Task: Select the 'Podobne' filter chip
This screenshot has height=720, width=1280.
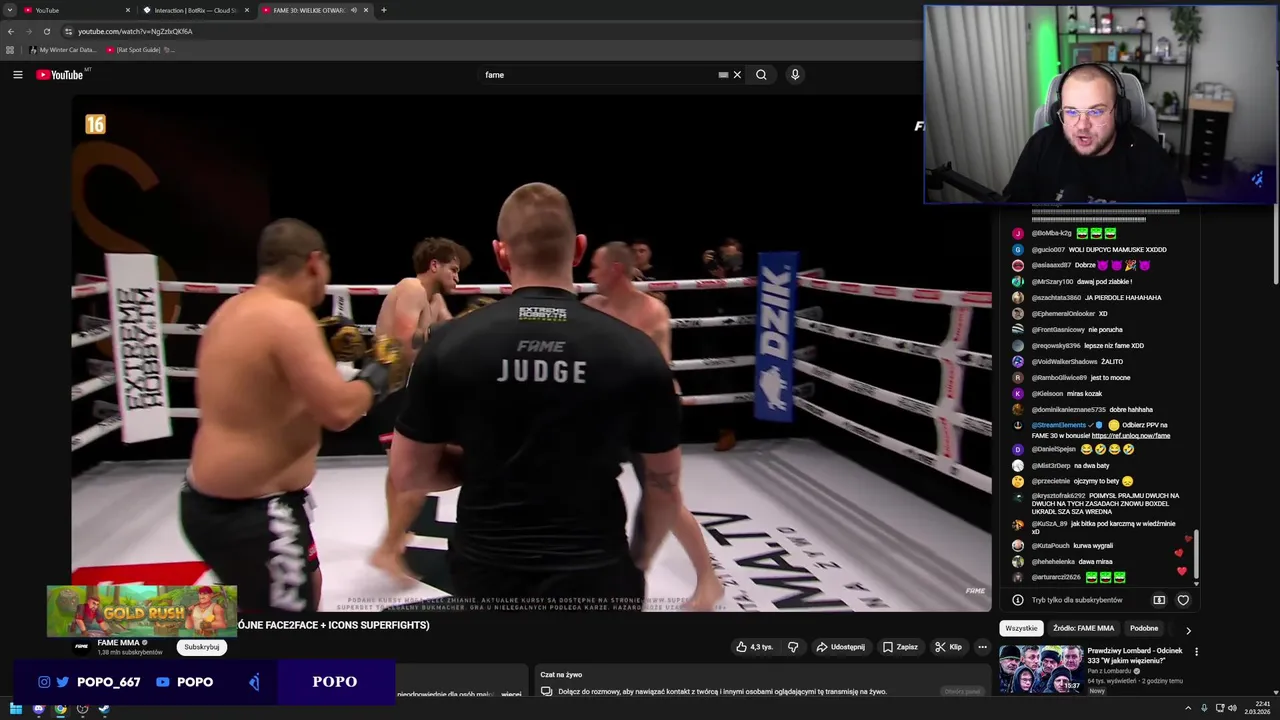Action: coord(1144,628)
